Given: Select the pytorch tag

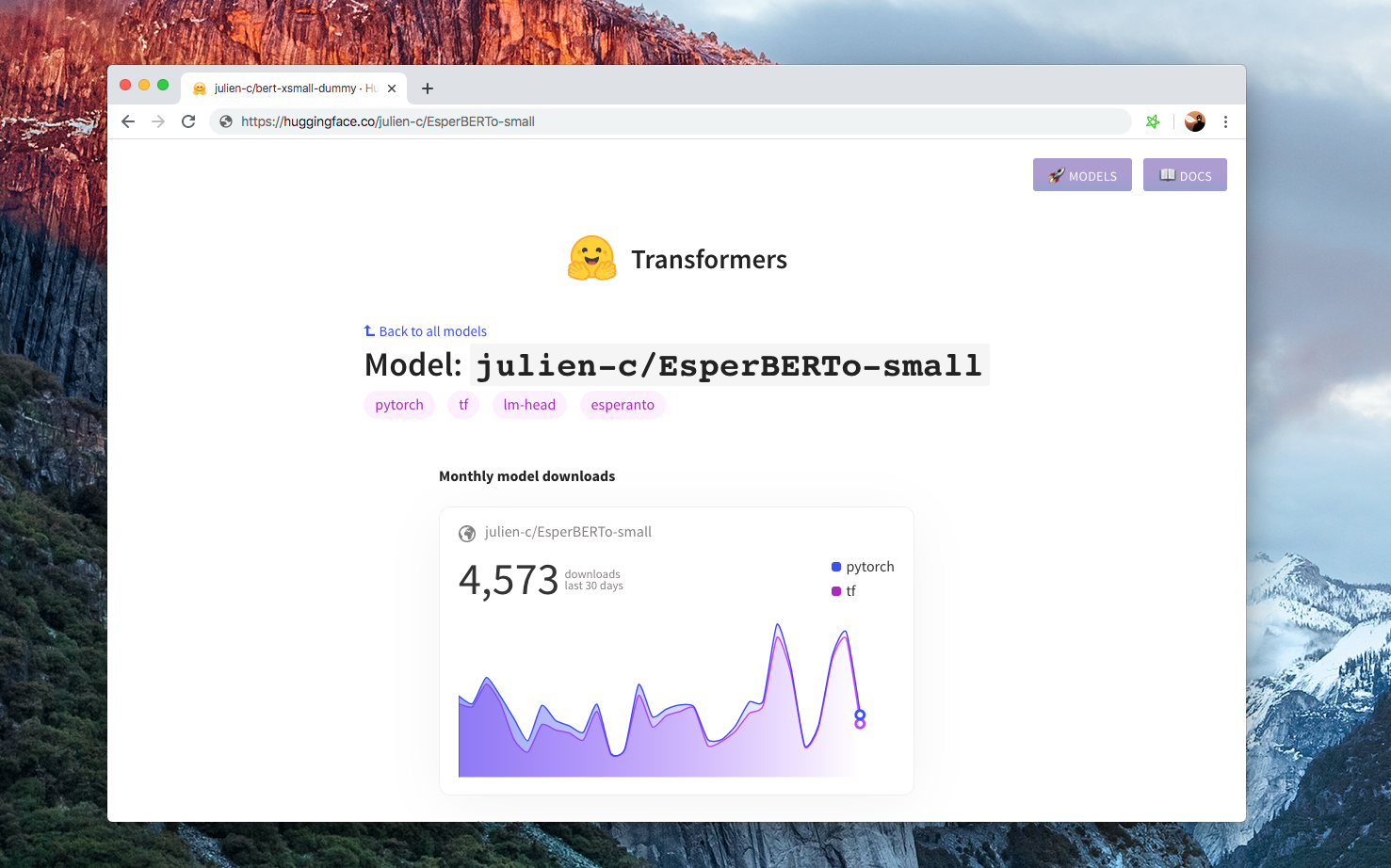Looking at the screenshot, I should pyautogui.click(x=399, y=405).
